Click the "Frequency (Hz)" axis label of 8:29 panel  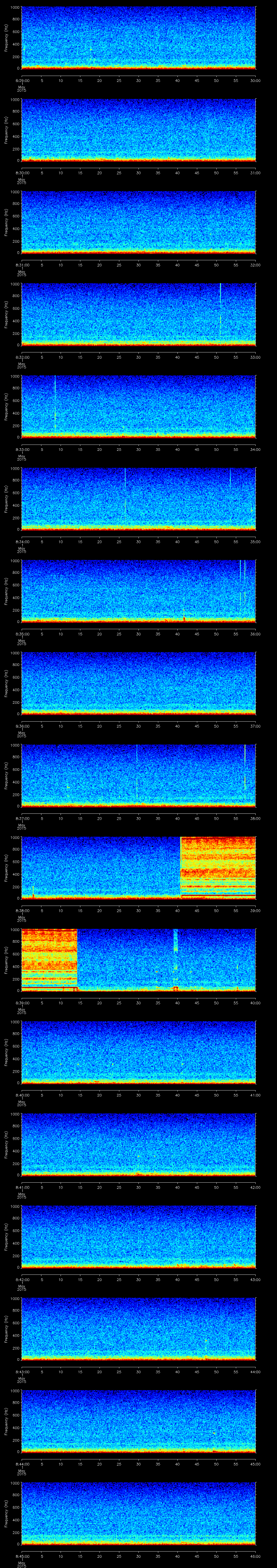[x=6, y=38]
